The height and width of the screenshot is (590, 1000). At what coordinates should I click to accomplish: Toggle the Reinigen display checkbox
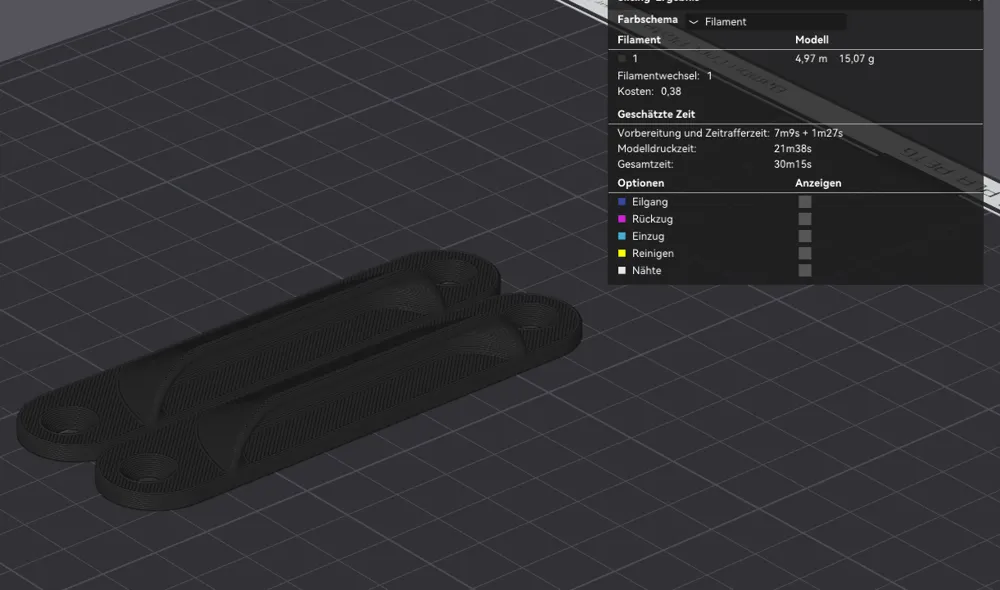click(x=805, y=253)
